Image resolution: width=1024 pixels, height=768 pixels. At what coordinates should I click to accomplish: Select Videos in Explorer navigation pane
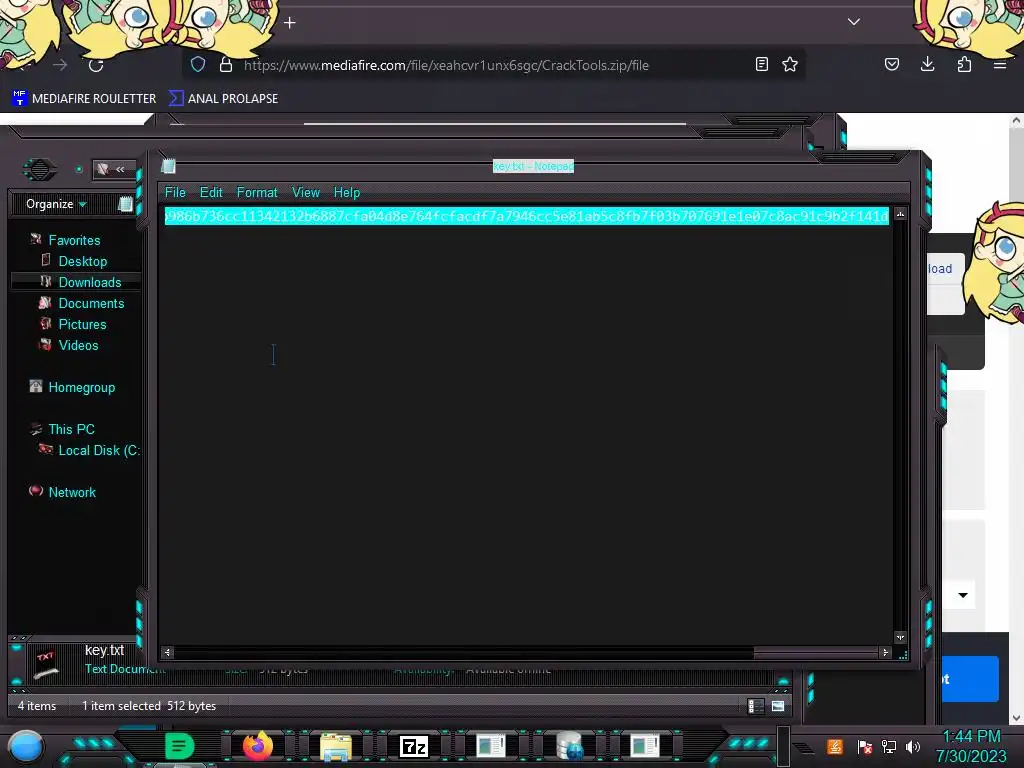pyautogui.click(x=78, y=345)
